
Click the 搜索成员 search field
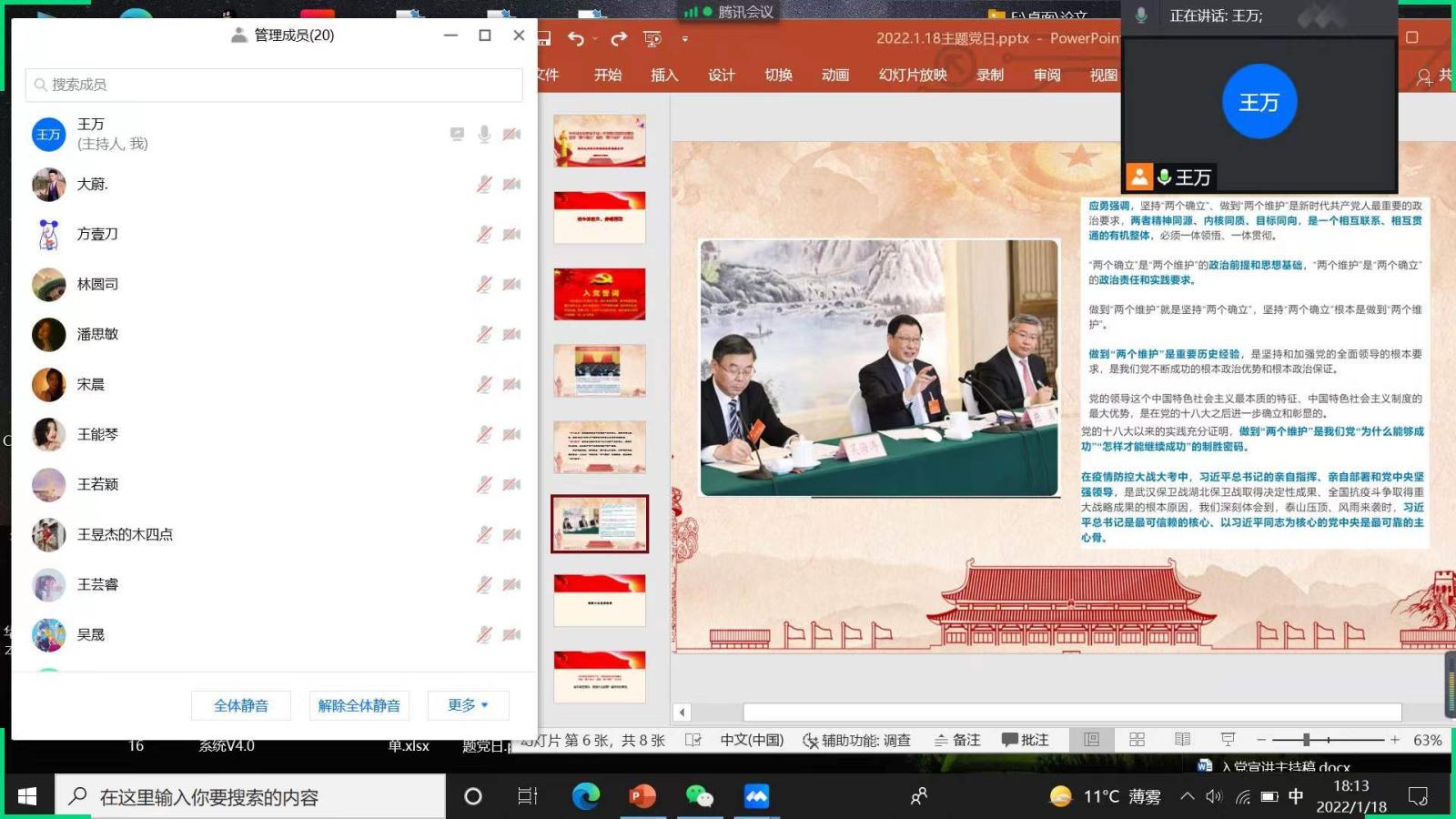point(274,85)
